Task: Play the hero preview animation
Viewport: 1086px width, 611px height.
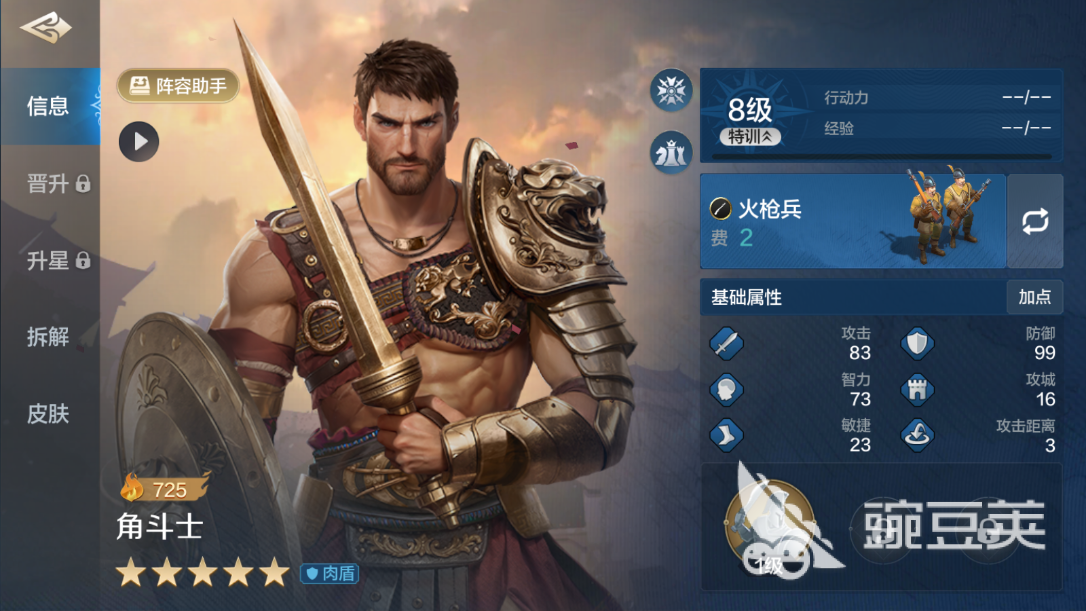Action: (139, 141)
